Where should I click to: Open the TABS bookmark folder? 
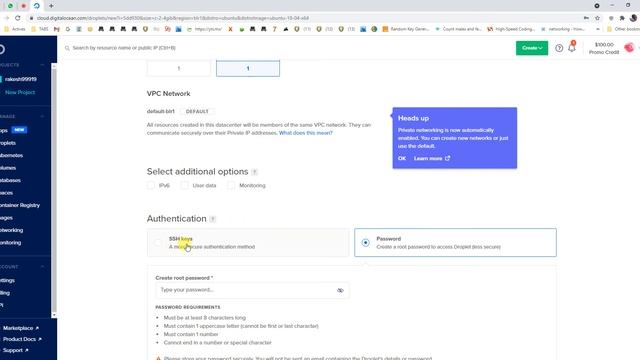click(40, 29)
